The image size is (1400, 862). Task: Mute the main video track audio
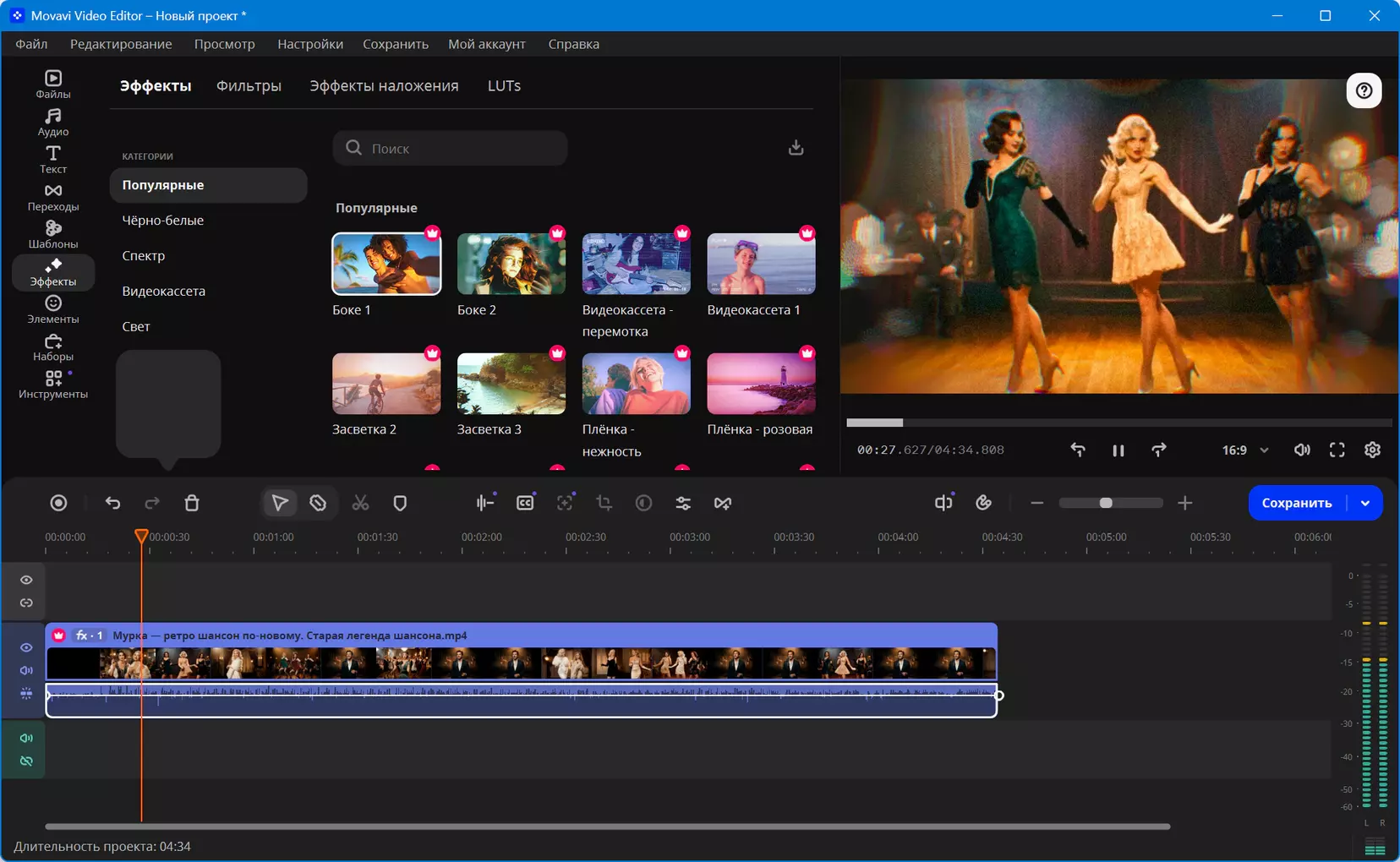point(26,670)
